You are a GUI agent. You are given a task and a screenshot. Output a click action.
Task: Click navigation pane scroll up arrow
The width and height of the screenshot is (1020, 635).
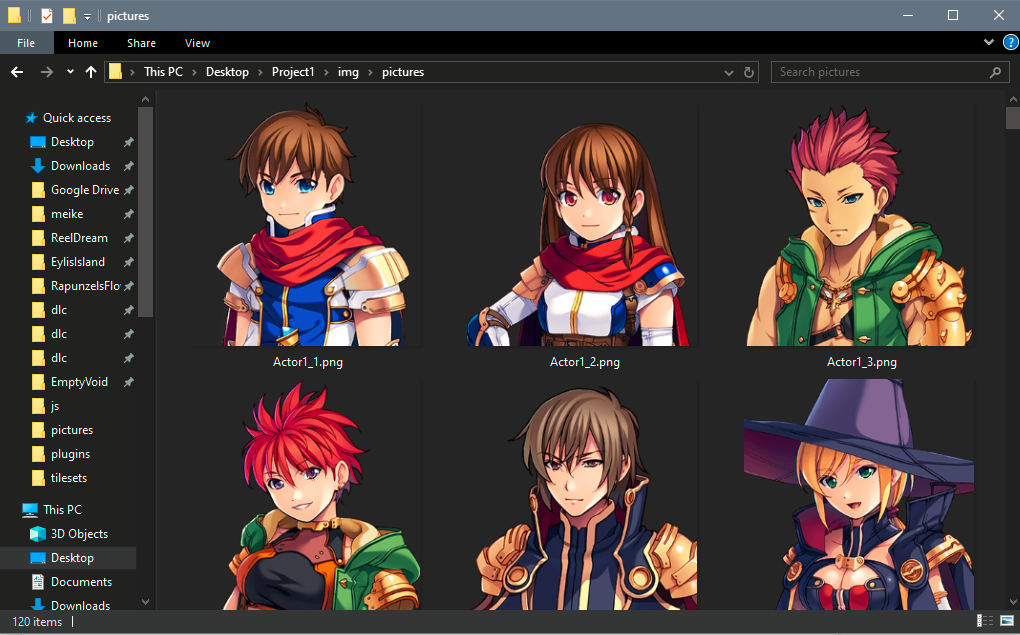[146, 100]
